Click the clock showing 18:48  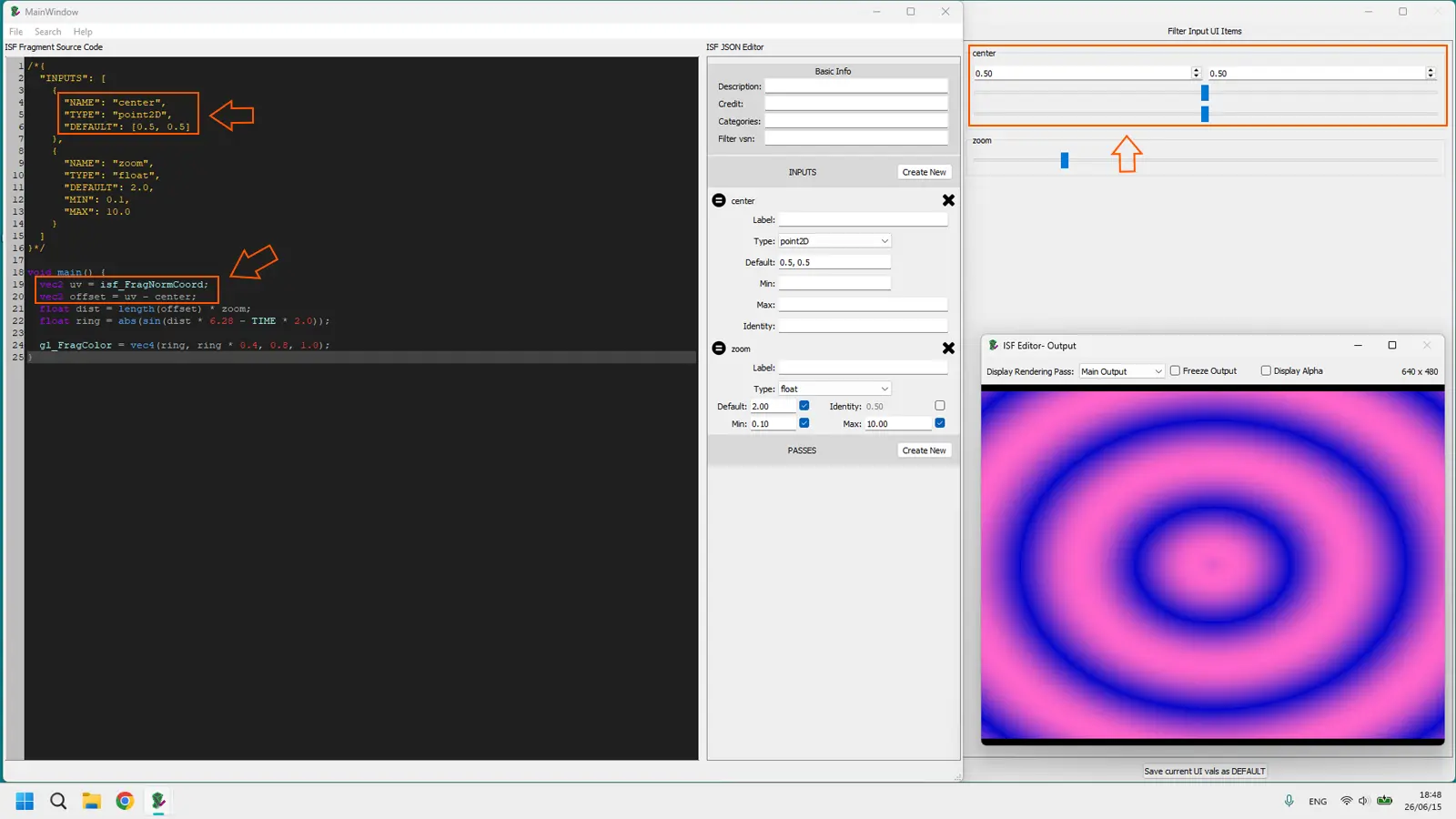pos(1430,794)
